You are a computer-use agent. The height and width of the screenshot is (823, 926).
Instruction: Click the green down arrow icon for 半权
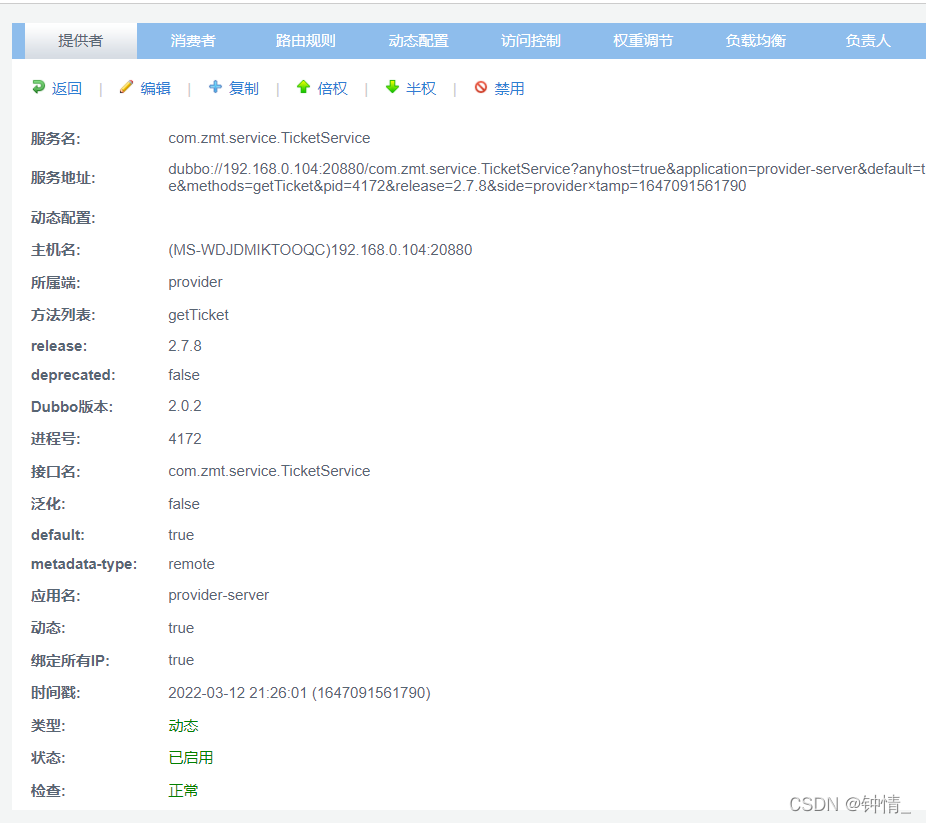pos(390,88)
